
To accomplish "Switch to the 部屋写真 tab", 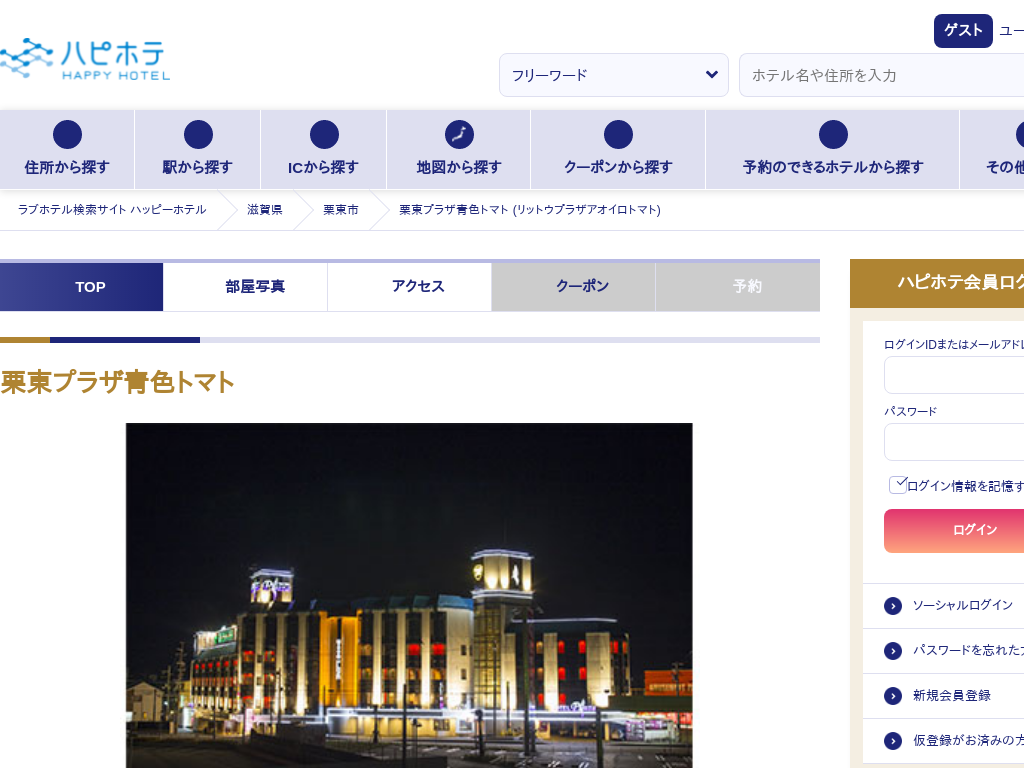I will [x=246, y=287].
